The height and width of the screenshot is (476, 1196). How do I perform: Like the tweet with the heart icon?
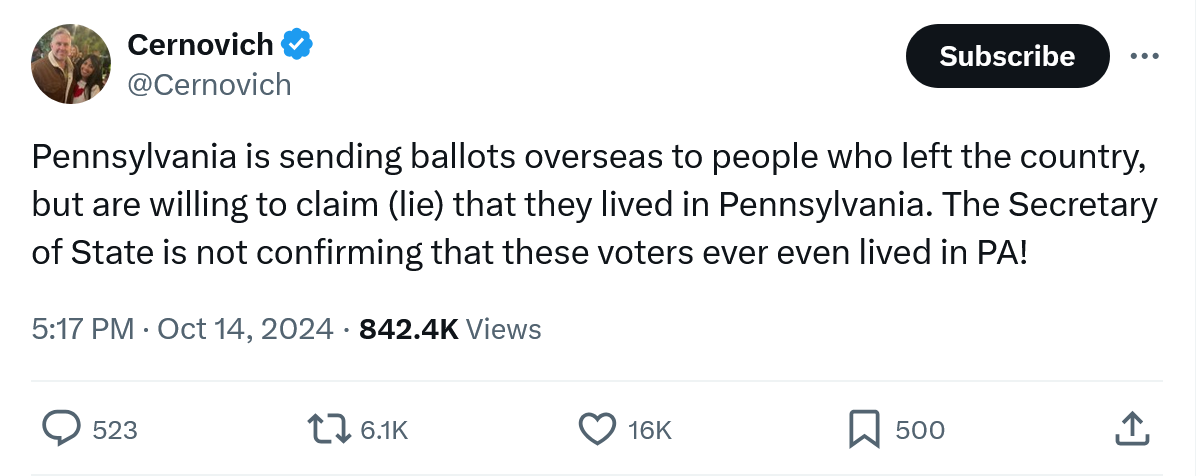tap(597, 429)
